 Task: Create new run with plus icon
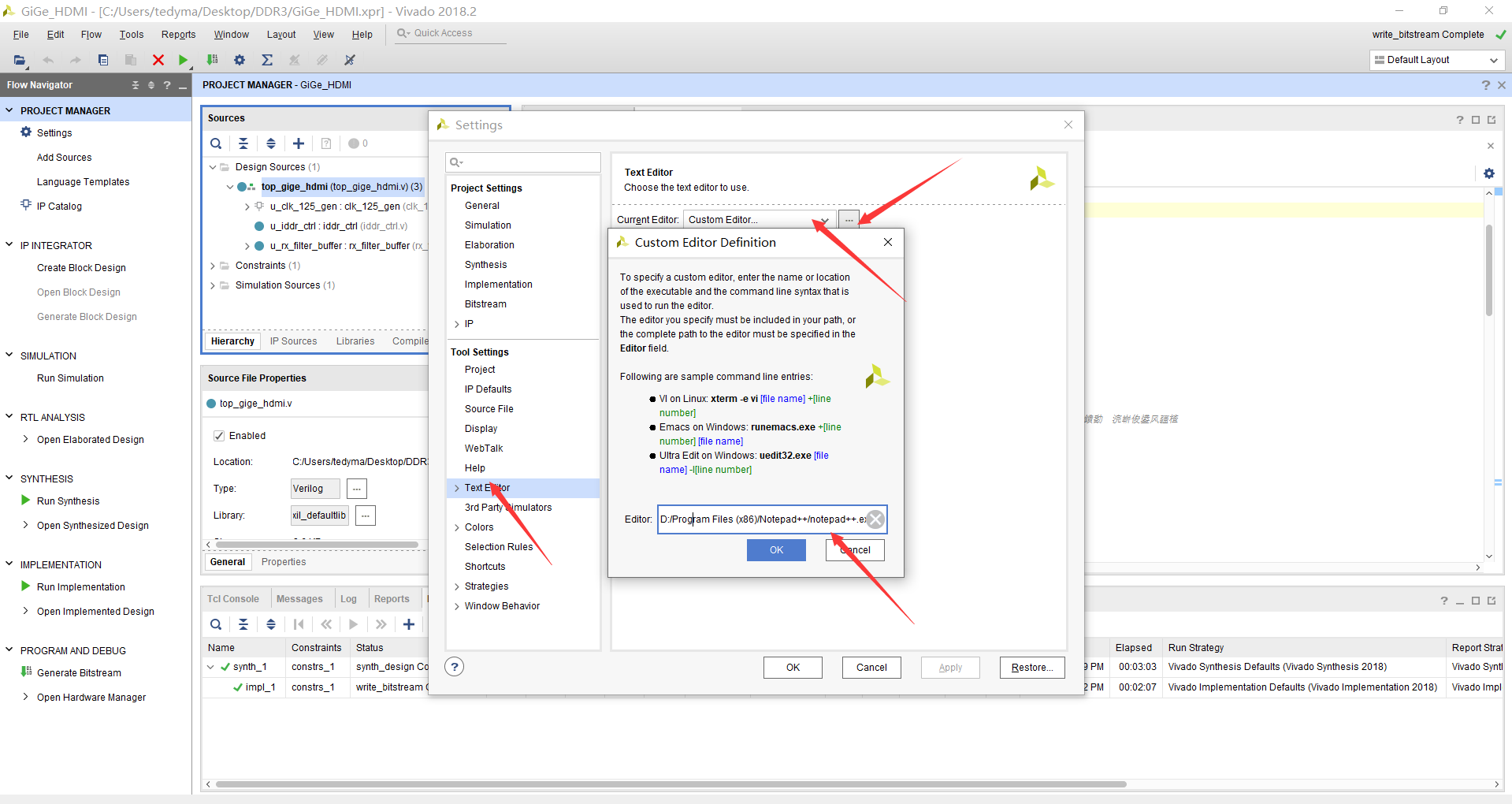(x=409, y=624)
